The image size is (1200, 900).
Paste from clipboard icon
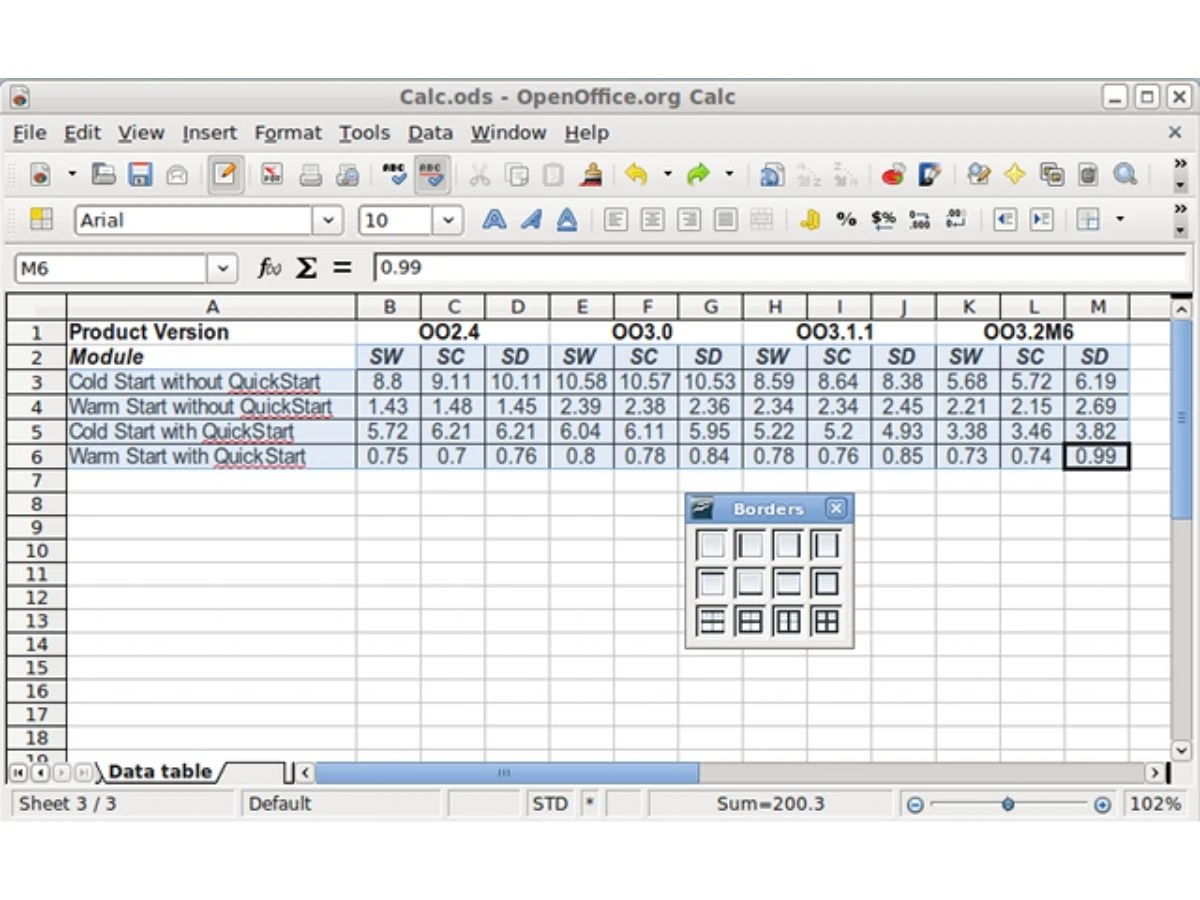pyautogui.click(x=553, y=175)
